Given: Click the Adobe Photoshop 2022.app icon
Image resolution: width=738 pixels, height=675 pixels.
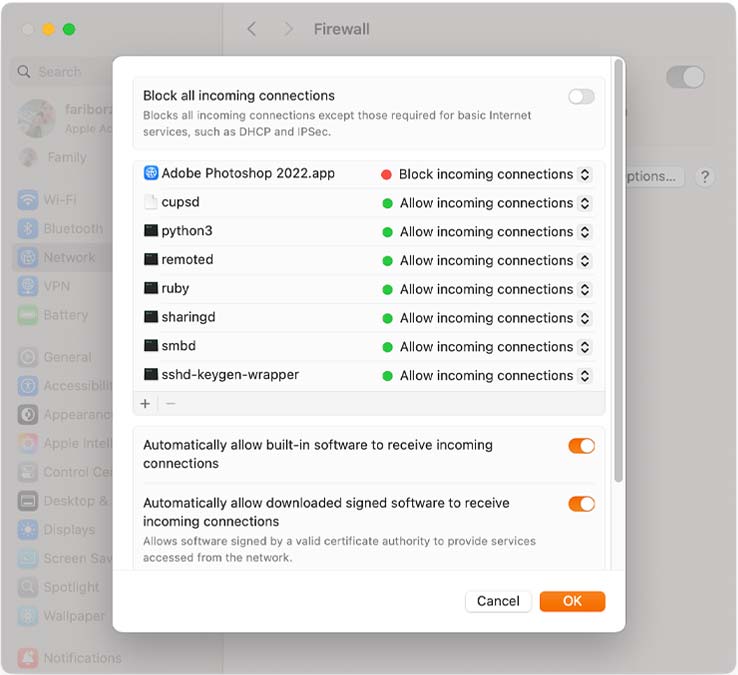Looking at the screenshot, I should pos(151,173).
